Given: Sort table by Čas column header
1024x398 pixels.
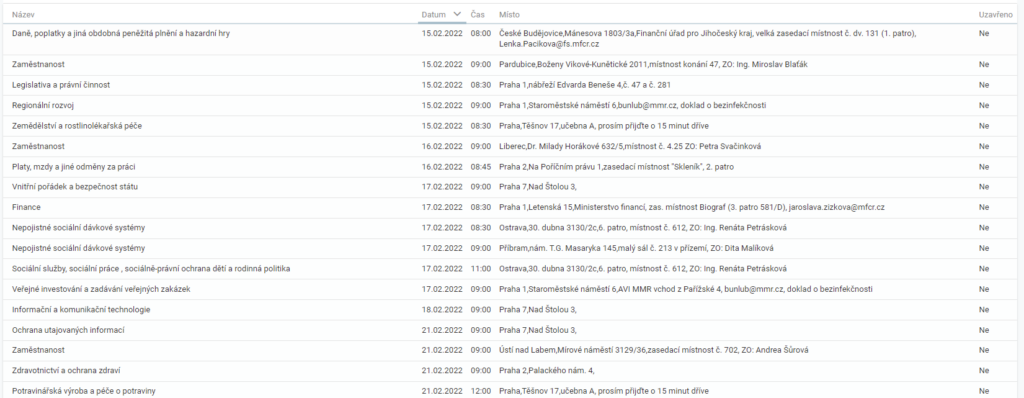Looking at the screenshot, I should click(477, 14).
